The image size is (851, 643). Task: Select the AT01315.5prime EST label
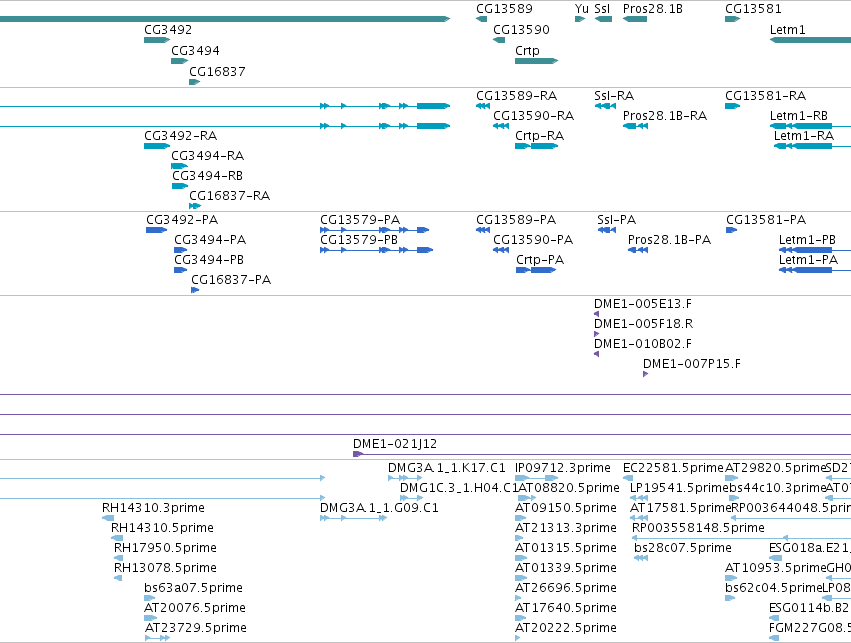566,548
